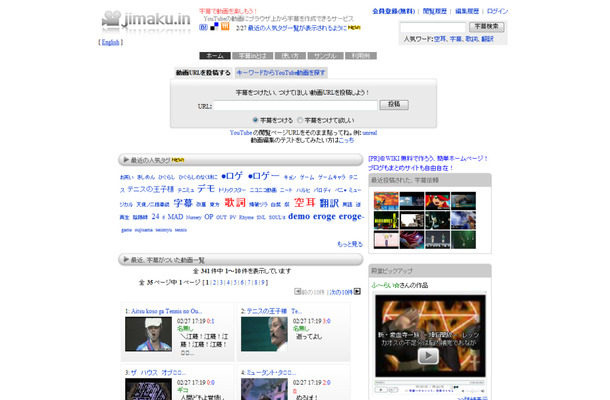Open thumbnail of video 2
Screen dimensions: 610x400
pos(264,334)
